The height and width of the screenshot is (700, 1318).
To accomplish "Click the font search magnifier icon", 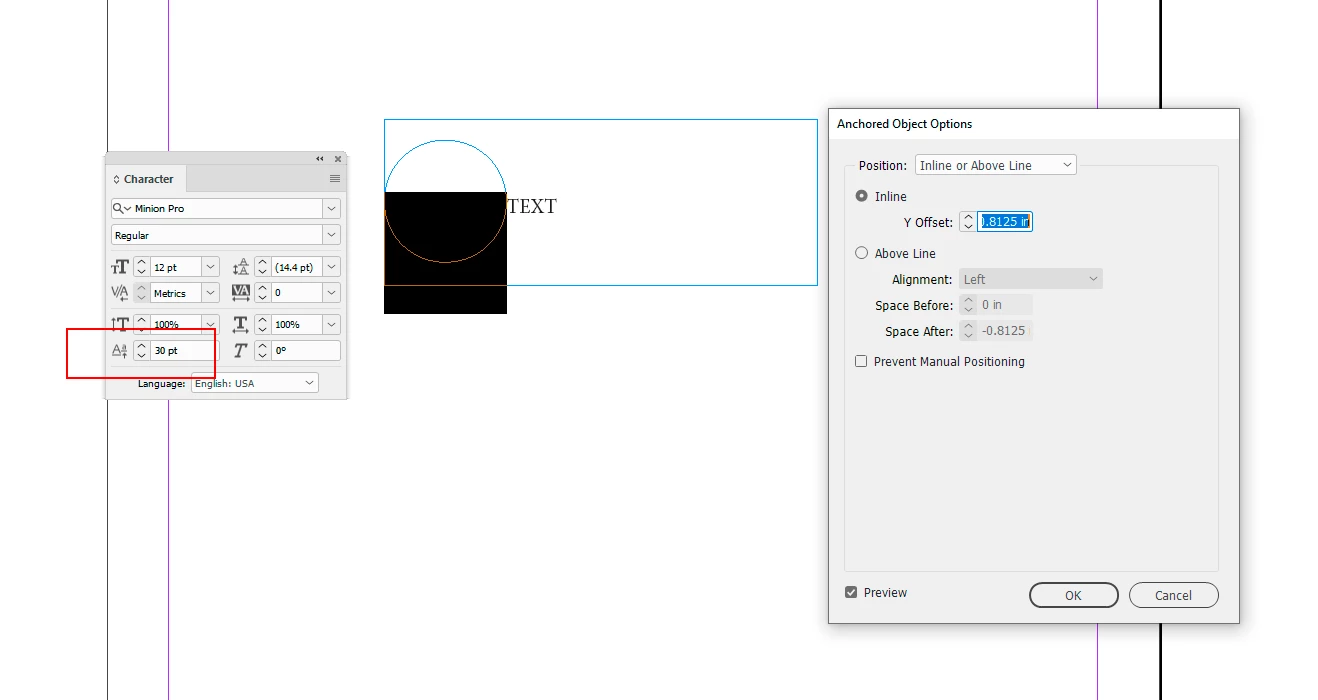I will tap(122, 208).
